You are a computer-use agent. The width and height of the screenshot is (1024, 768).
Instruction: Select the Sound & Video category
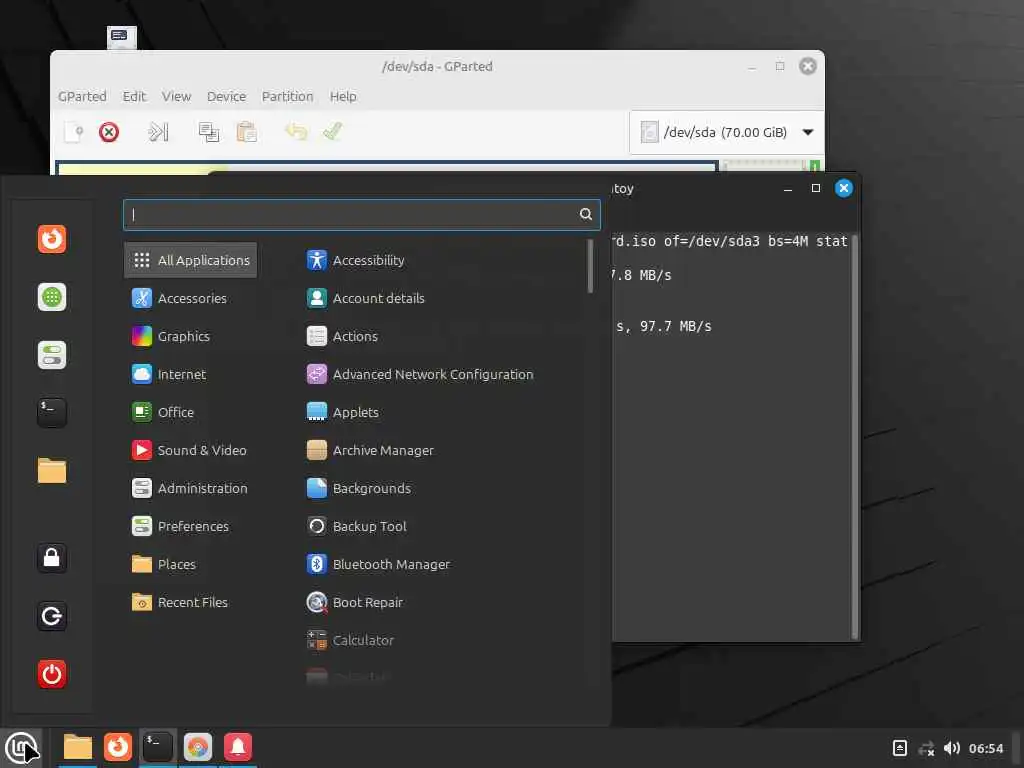pyautogui.click(x=189, y=451)
